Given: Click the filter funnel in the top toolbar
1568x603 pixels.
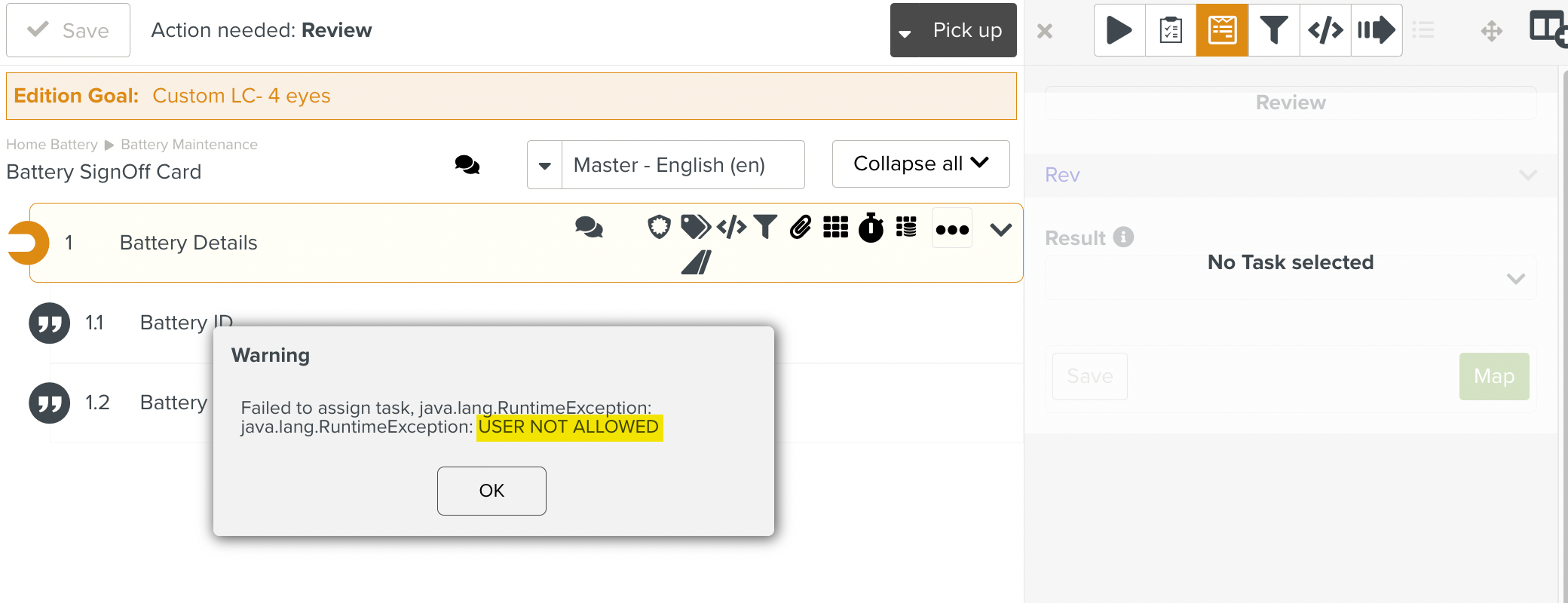Looking at the screenshot, I should [1274, 31].
